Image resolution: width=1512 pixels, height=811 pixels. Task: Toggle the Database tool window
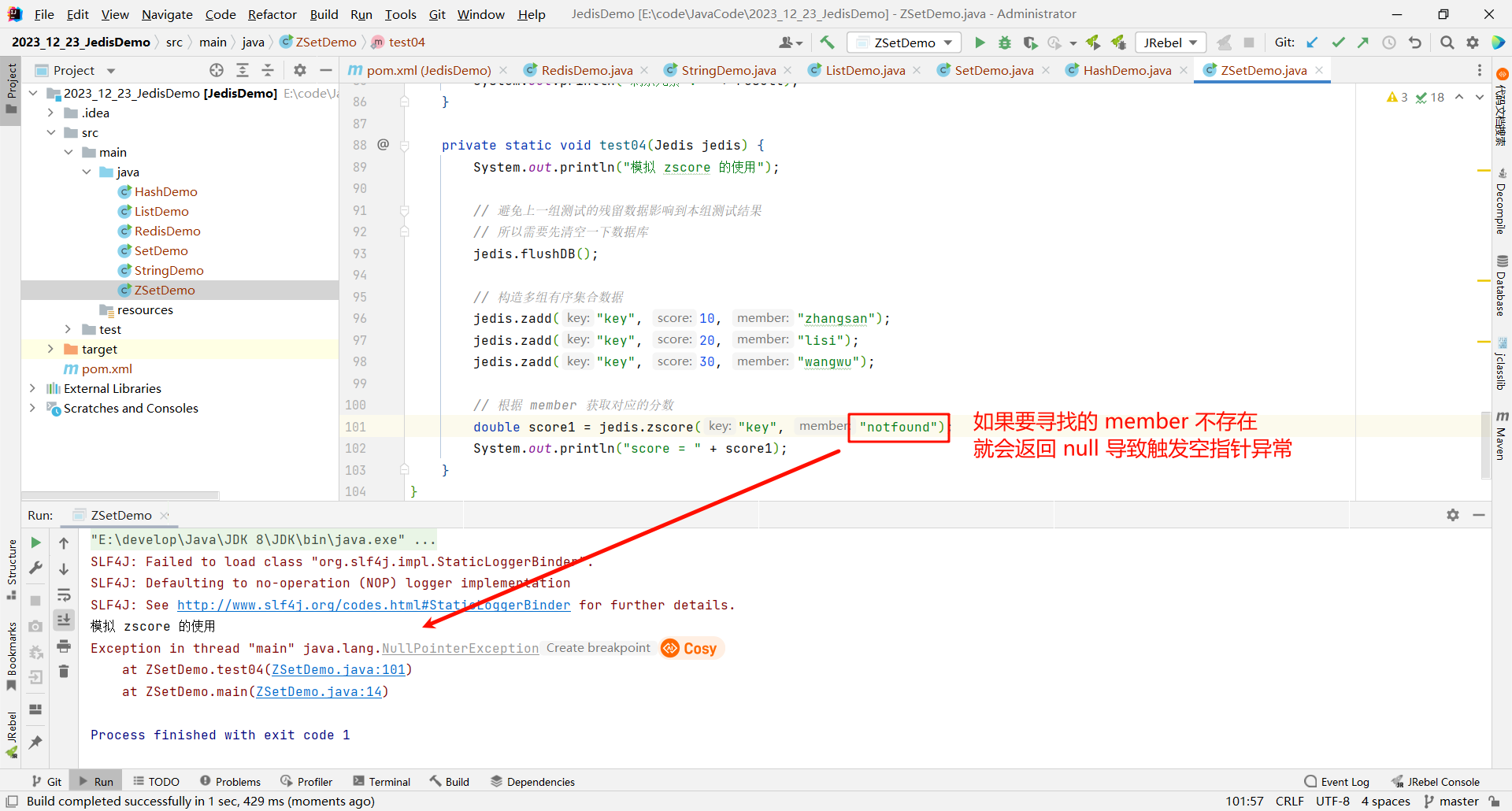pos(1502,285)
